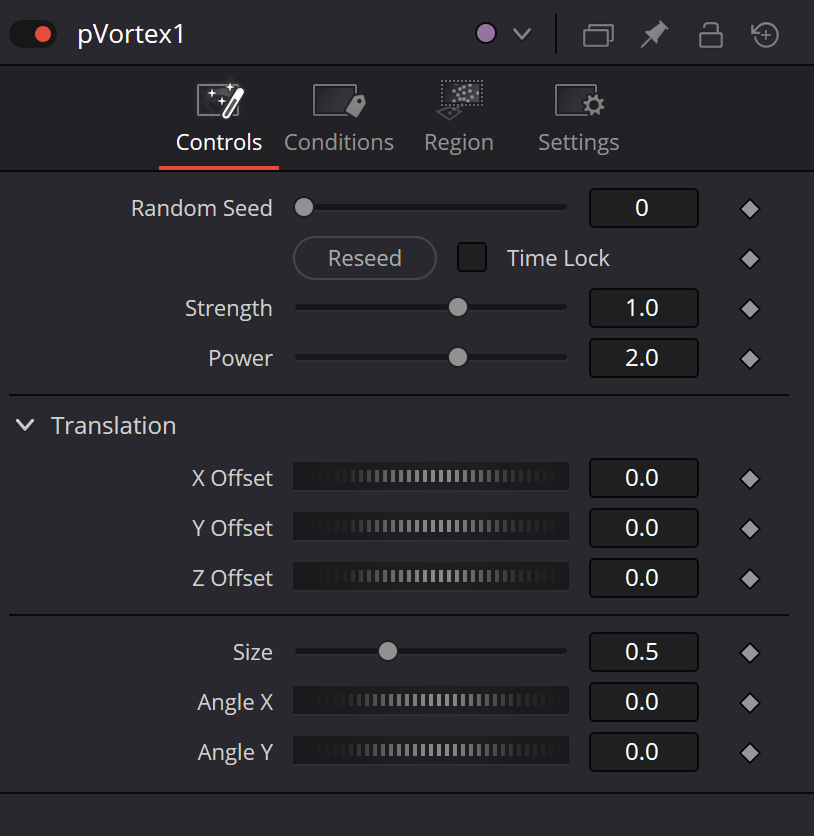The height and width of the screenshot is (836, 814).
Task: Click the pVortex1 node name
Action: tap(131, 35)
